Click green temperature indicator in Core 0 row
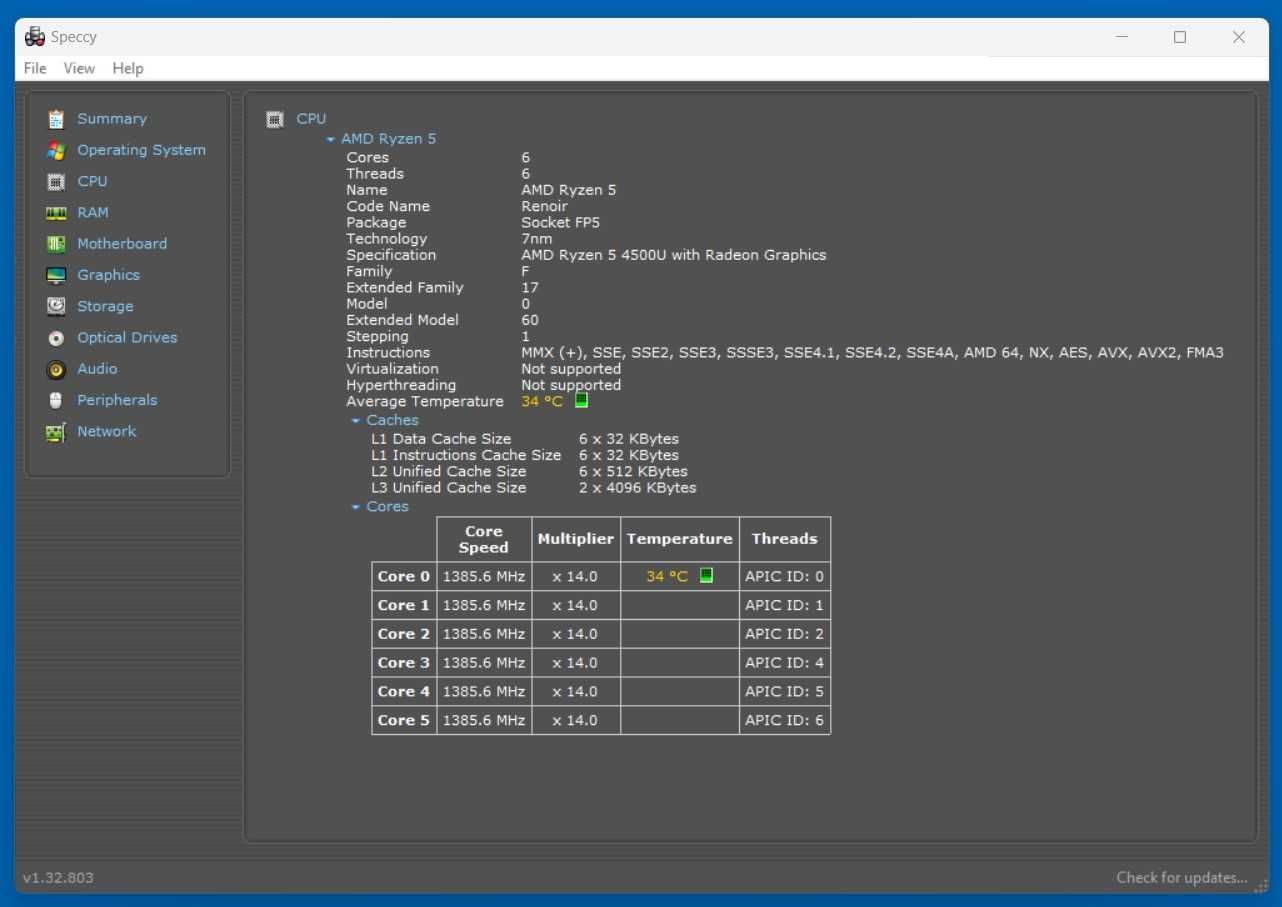Screen dimensions: 1282x907 tap(706, 575)
